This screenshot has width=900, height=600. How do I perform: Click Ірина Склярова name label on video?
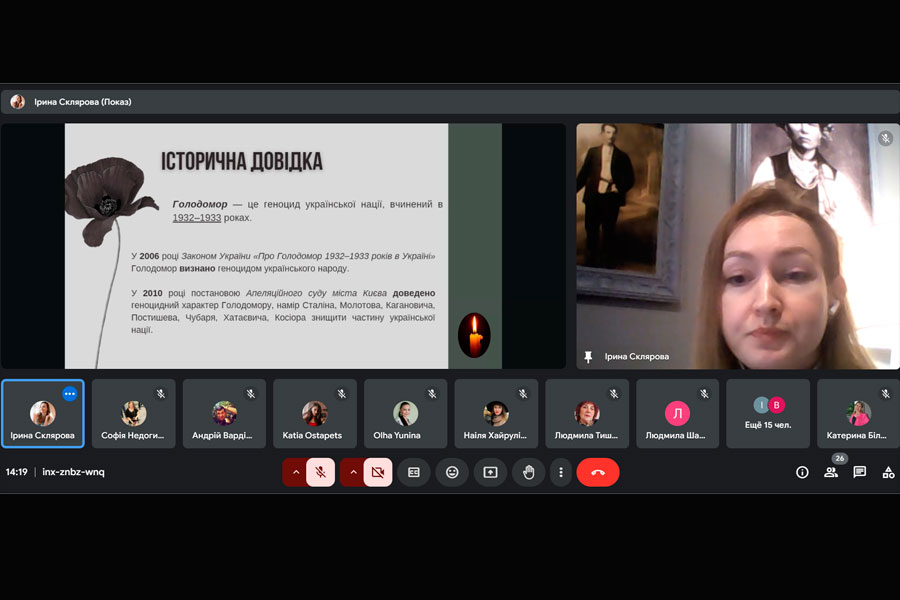(637, 357)
